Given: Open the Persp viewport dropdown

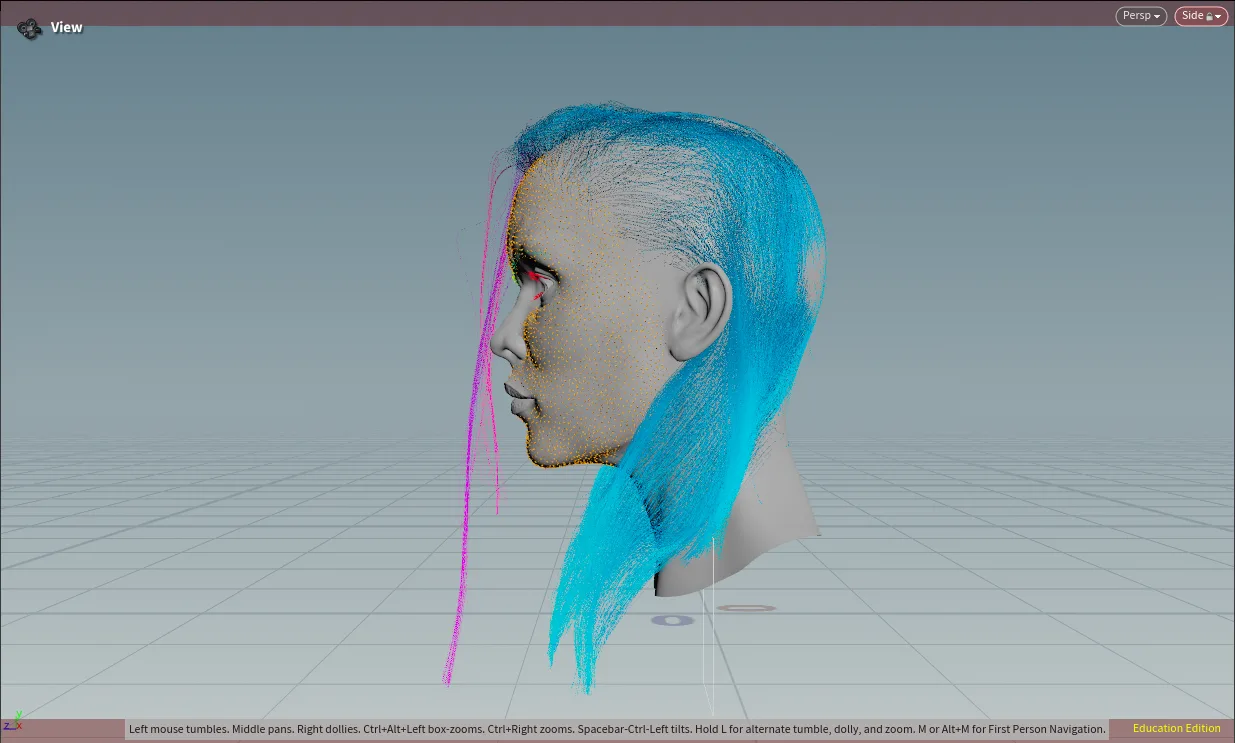Looking at the screenshot, I should pyautogui.click(x=1141, y=16).
